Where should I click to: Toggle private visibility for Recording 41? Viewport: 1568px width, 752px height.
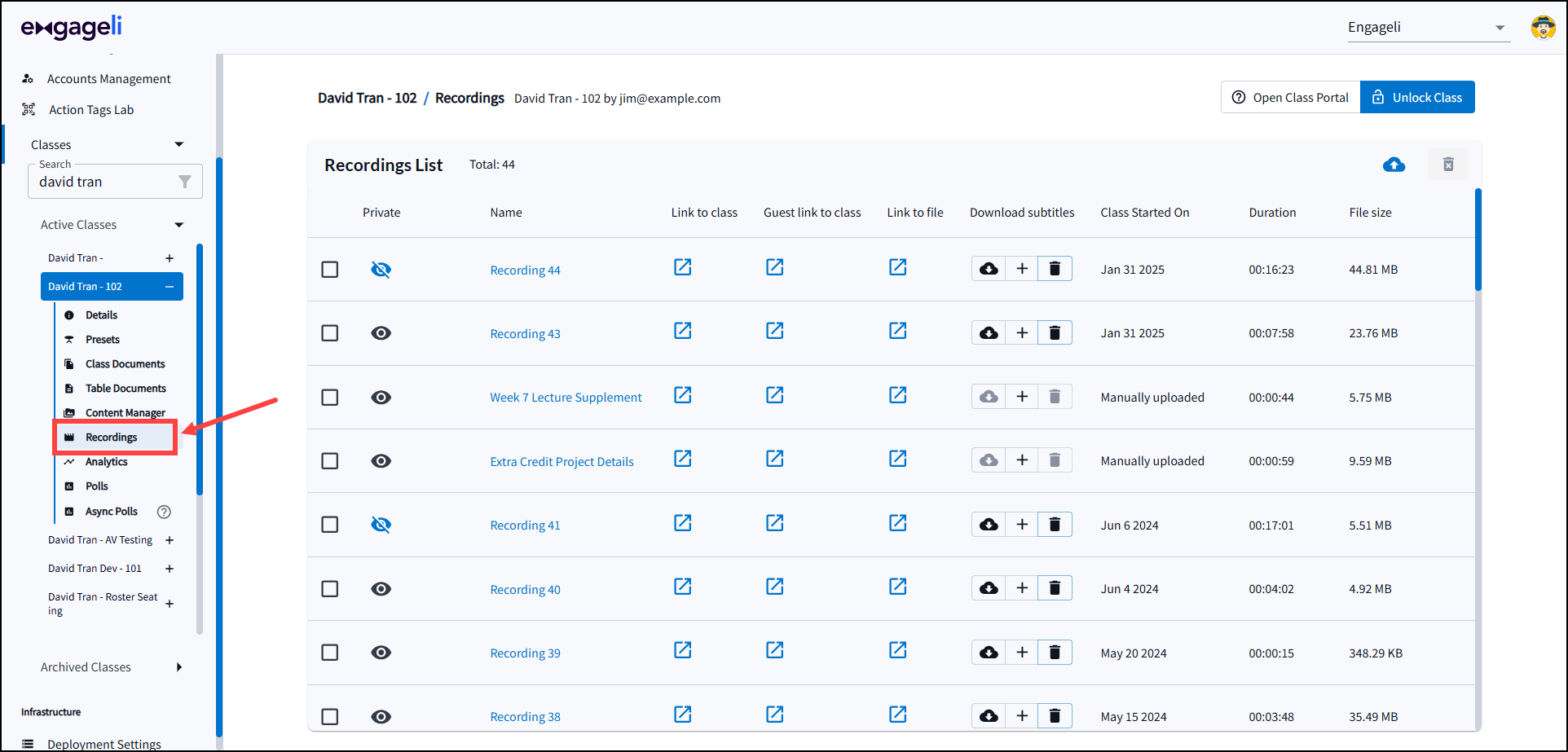click(381, 525)
